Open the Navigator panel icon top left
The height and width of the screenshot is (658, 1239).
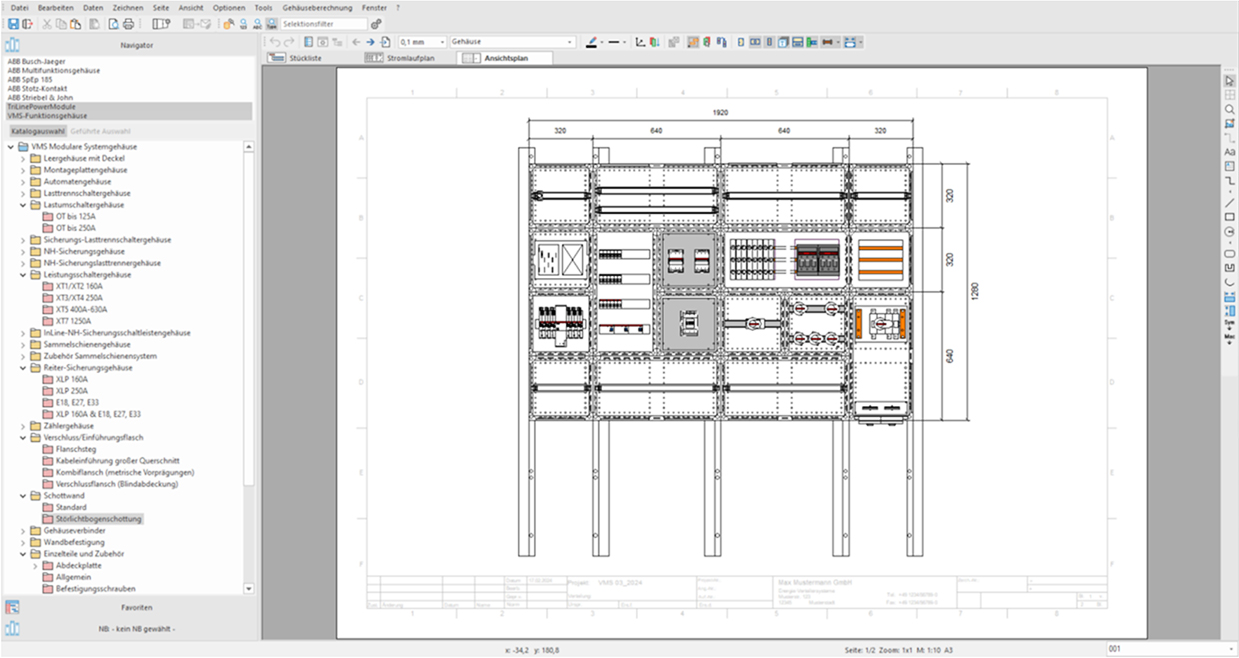[x=12, y=43]
